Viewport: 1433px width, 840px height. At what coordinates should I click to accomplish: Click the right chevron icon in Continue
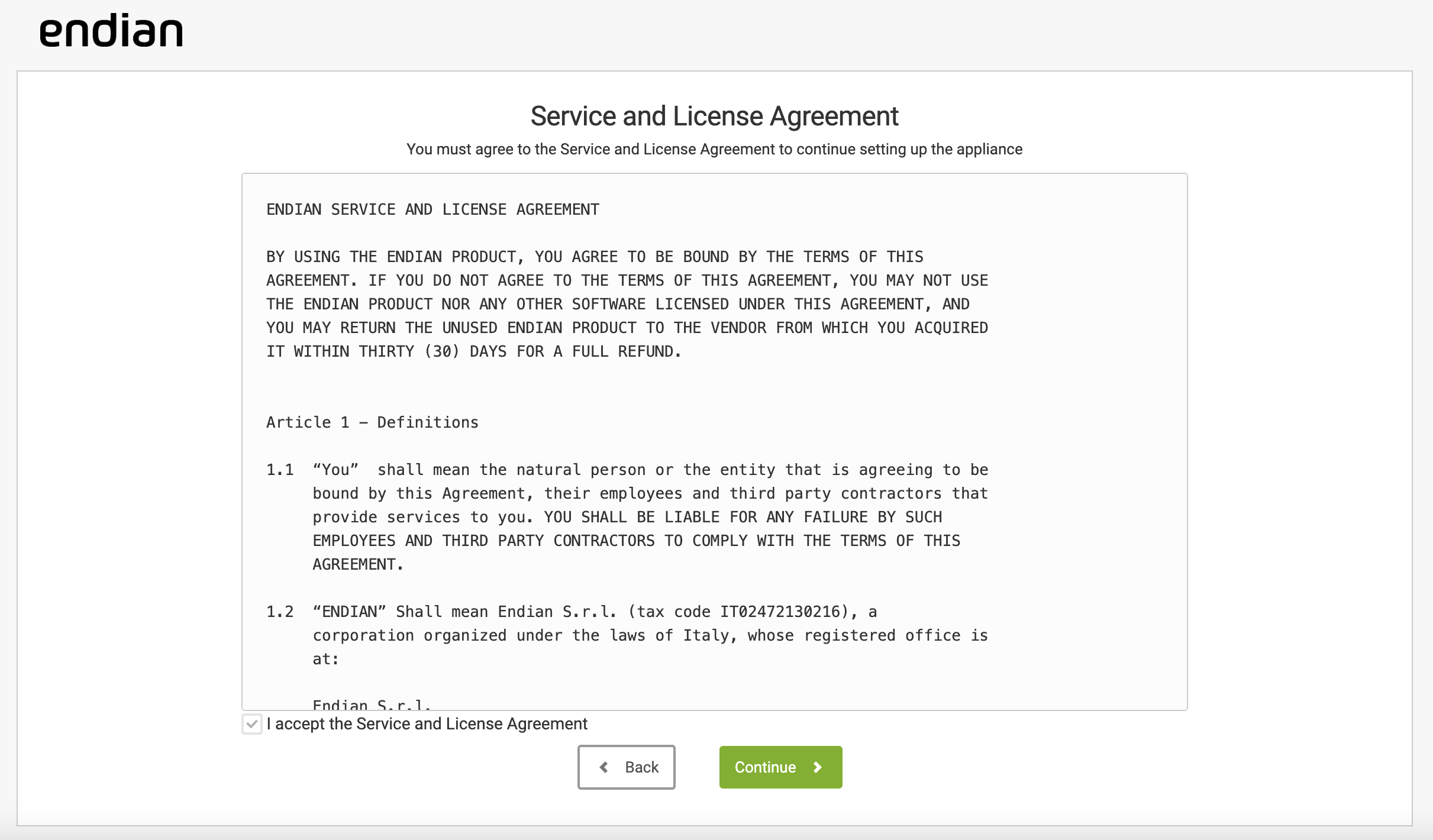(818, 767)
